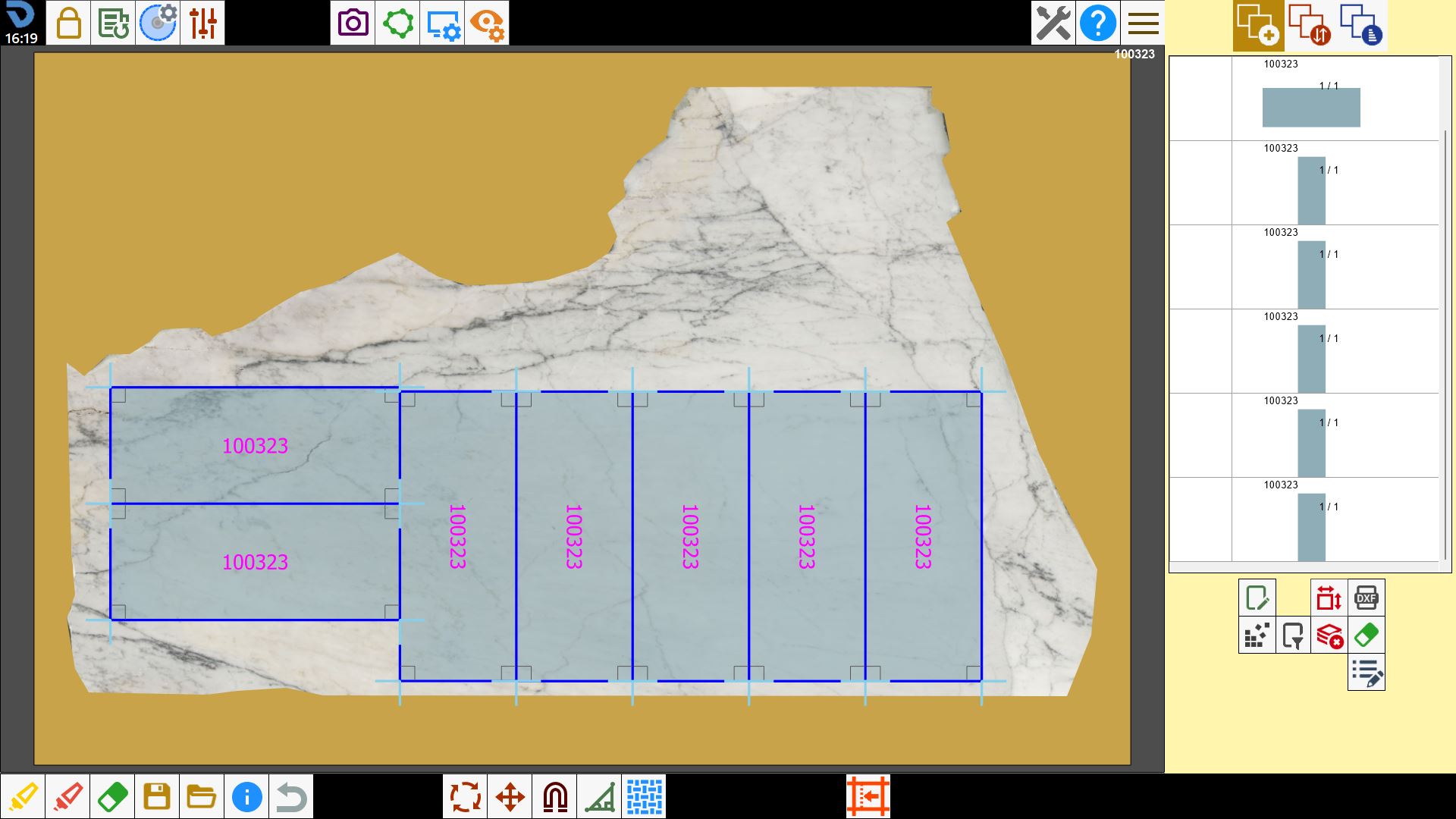1456x819 pixels.
Task: Click the green eraser in right panel
Action: click(1367, 635)
